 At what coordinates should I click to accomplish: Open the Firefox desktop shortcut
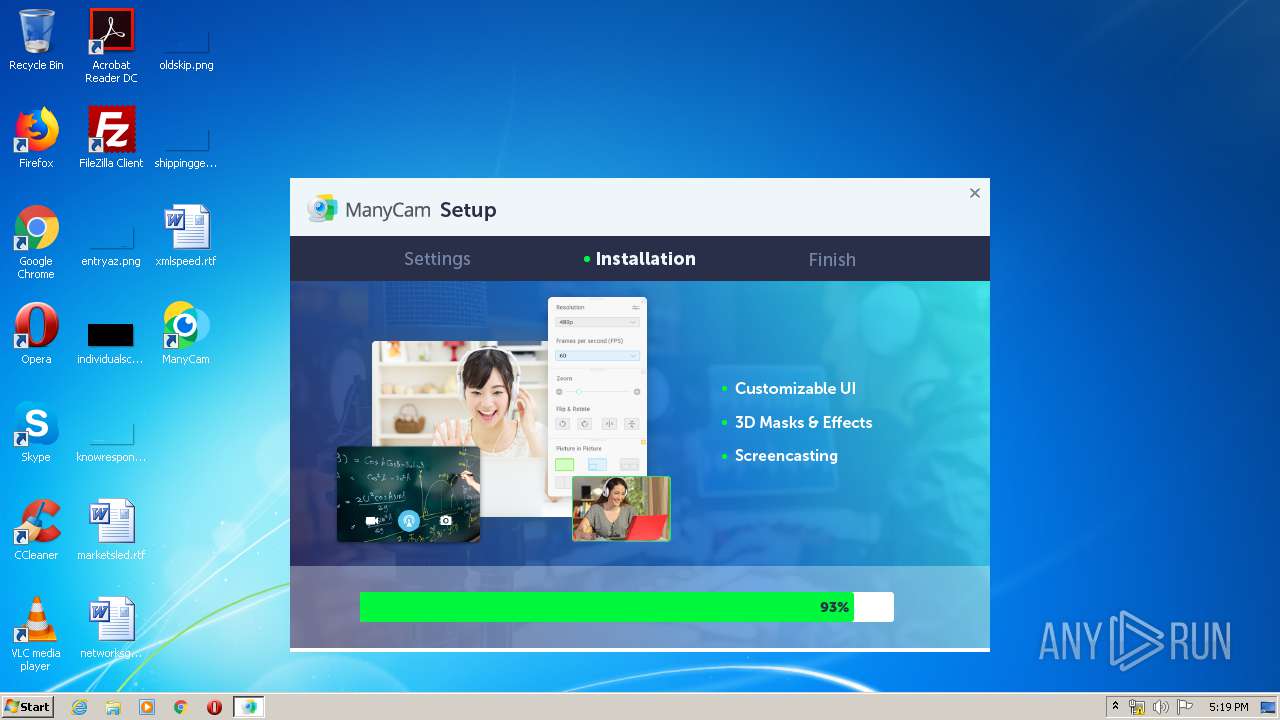(x=36, y=138)
